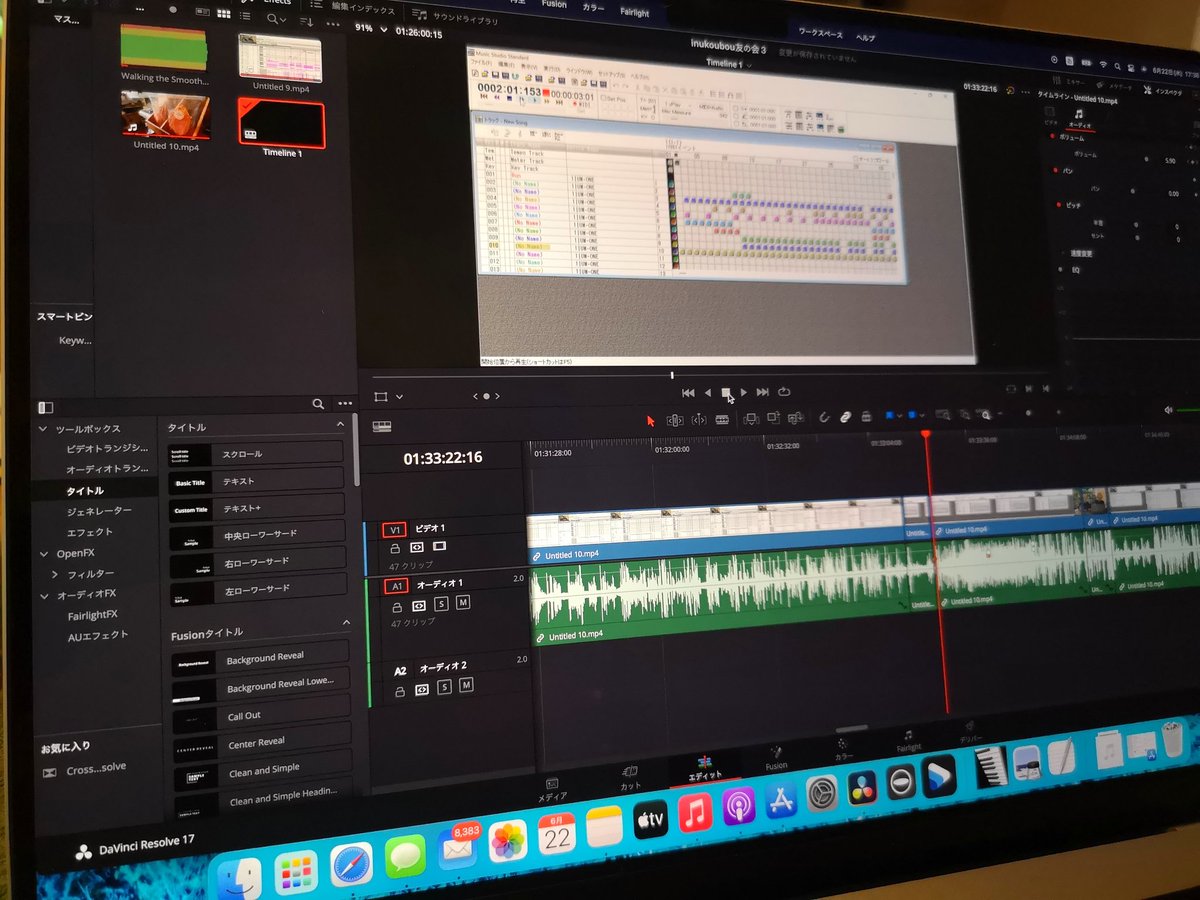Open the Timeline View Options icon

pos(381,426)
